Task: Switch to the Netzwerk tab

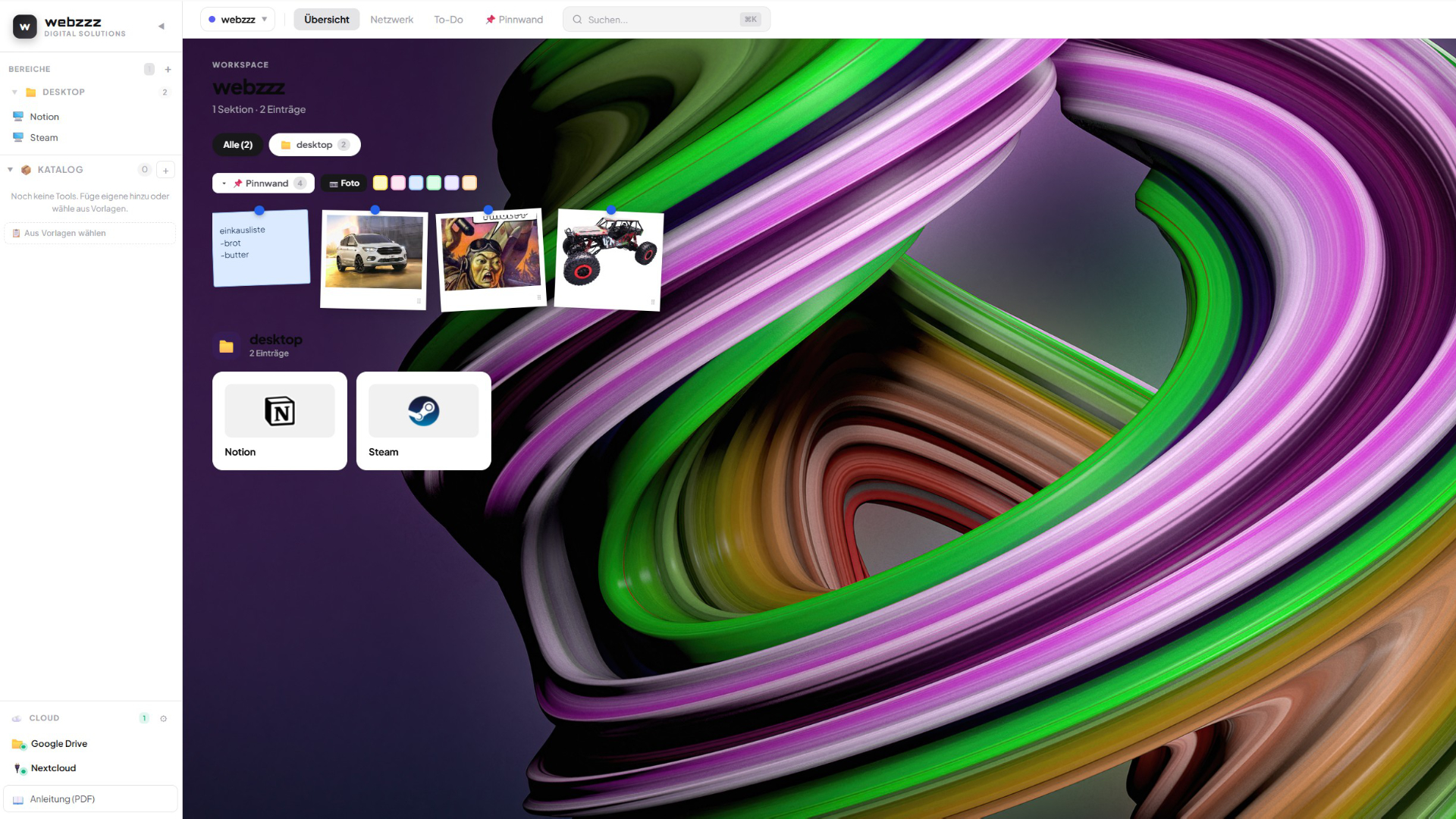Action: [391, 19]
